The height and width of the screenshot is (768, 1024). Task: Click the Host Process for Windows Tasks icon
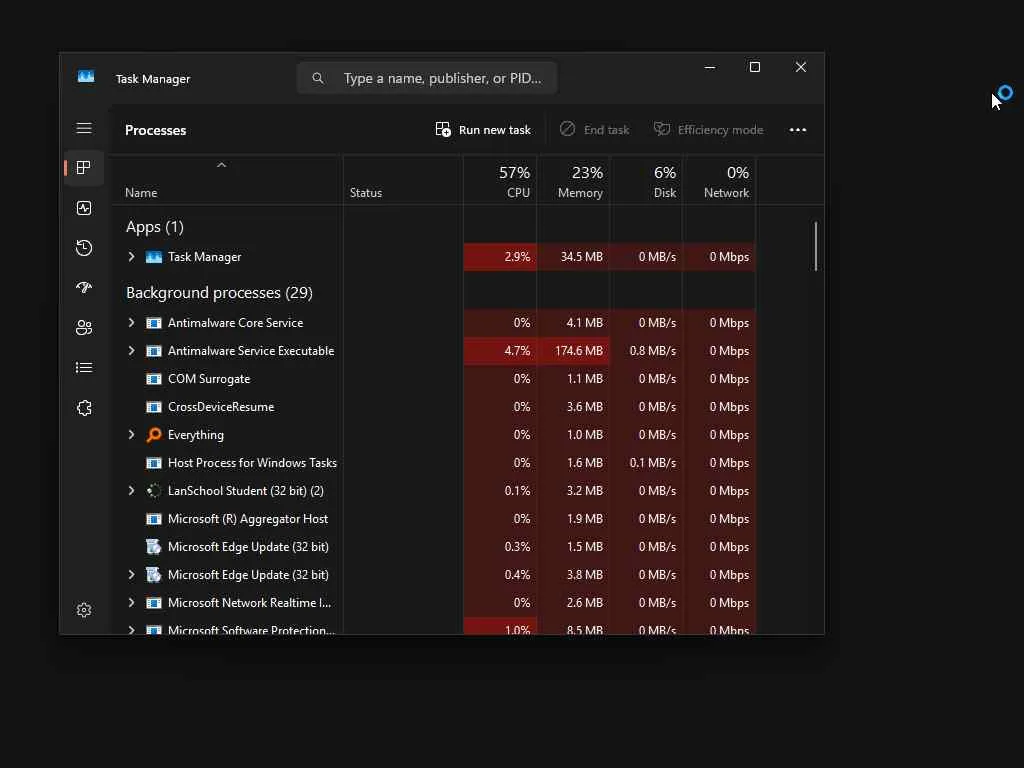[x=153, y=463]
